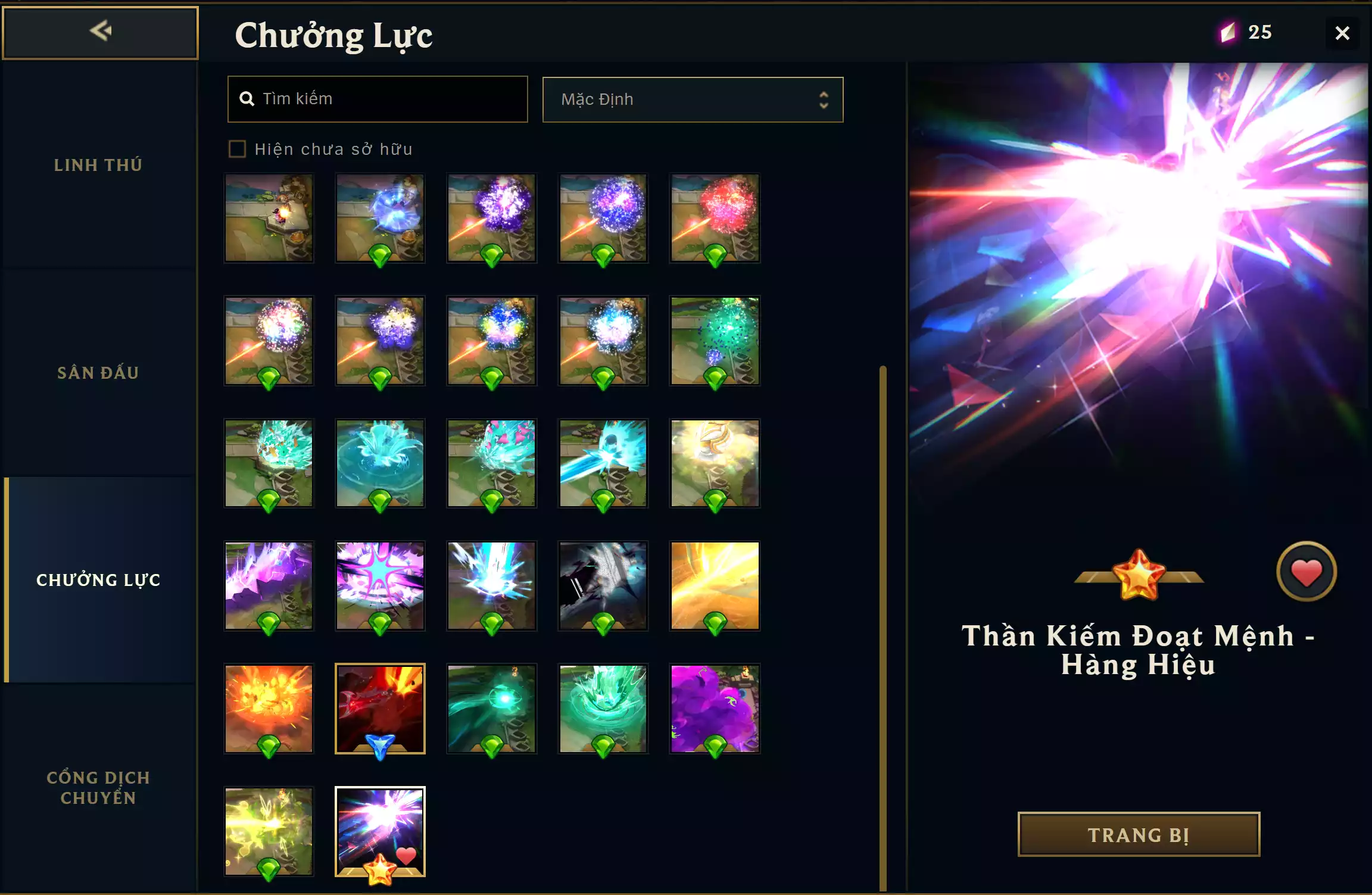Pick the red sword boom thumbnail

pyautogui.click(x=380, y=709)
